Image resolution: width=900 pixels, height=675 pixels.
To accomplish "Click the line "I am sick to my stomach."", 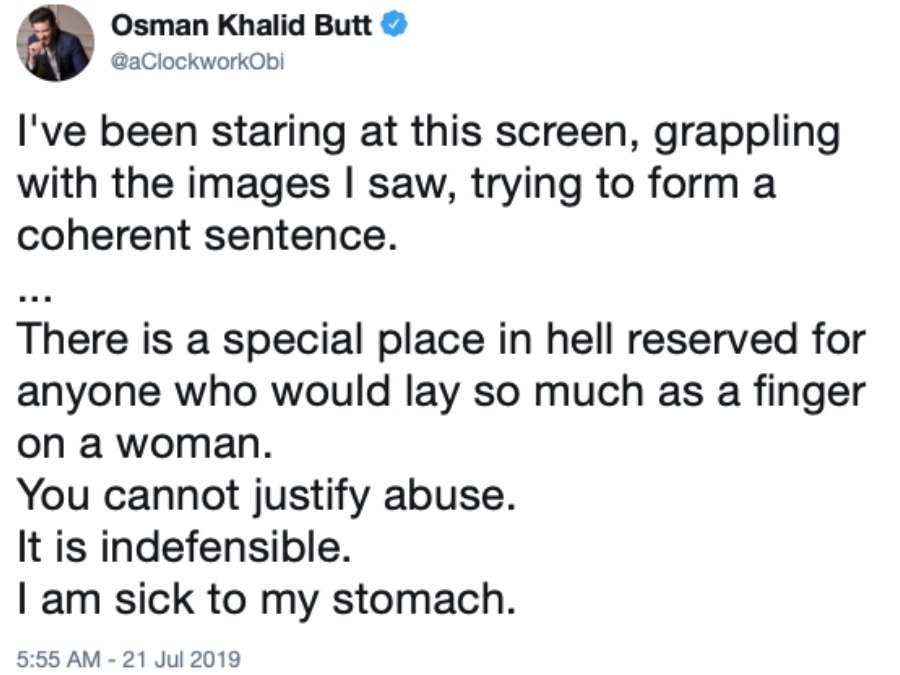I will 267,600.
